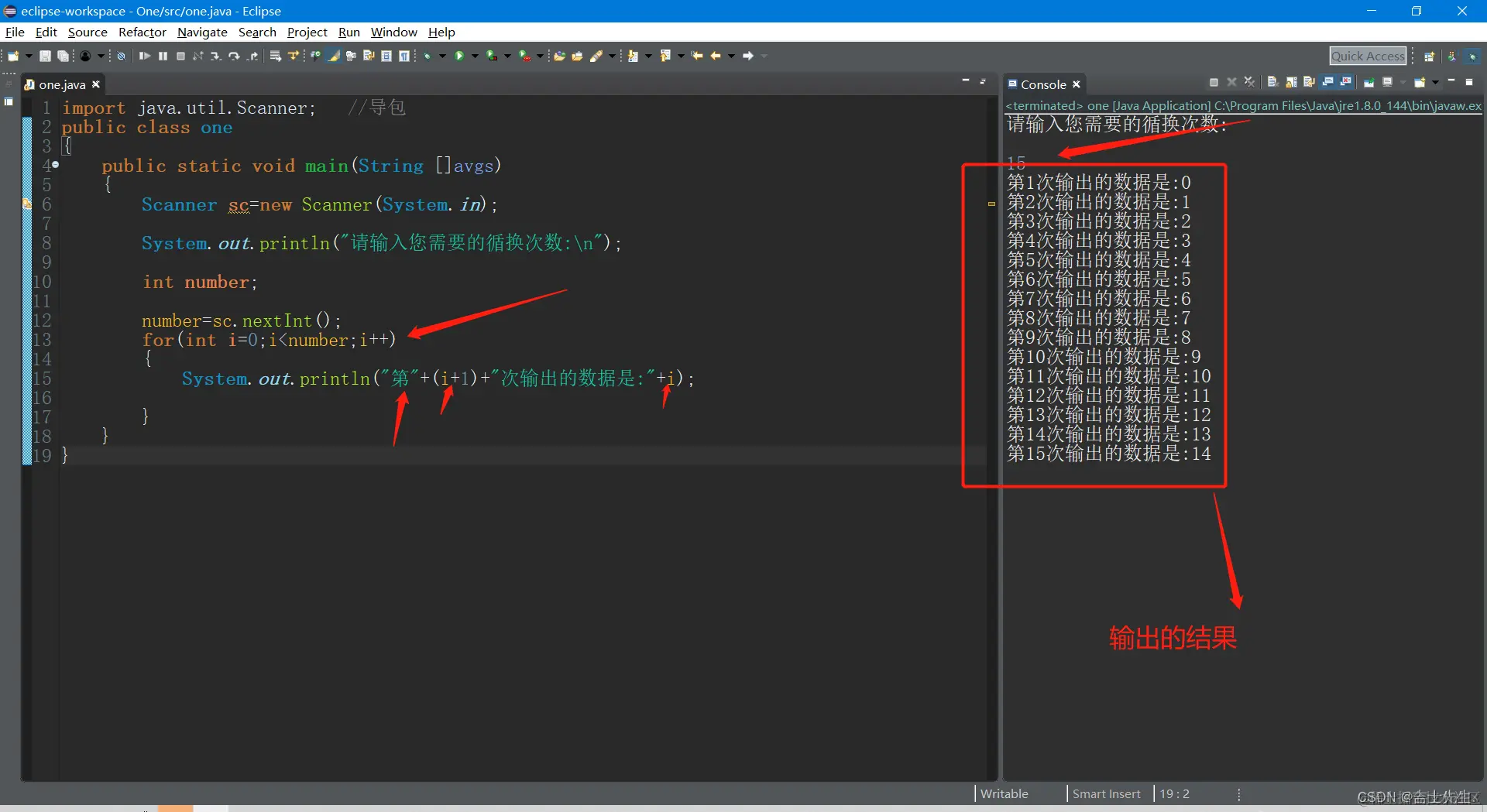Save the current file with Save icon
This screenshot has width=1487, height=812.
pos(45,56)
